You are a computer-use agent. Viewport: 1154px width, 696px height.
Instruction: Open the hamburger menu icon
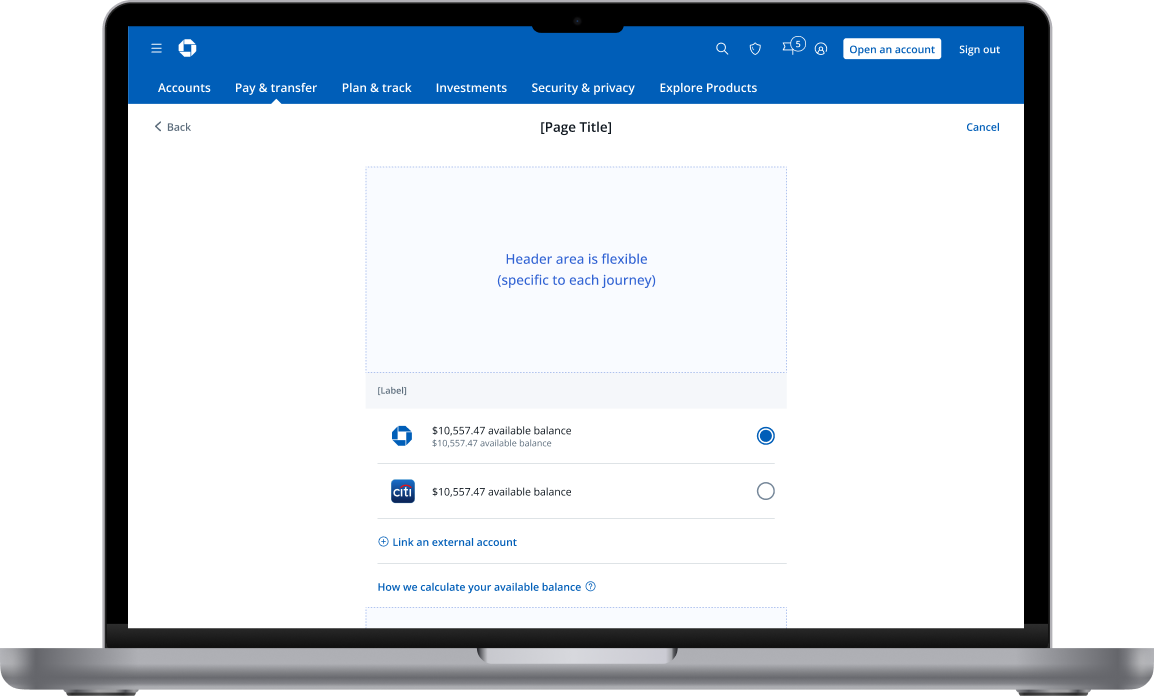click(156, 49)
